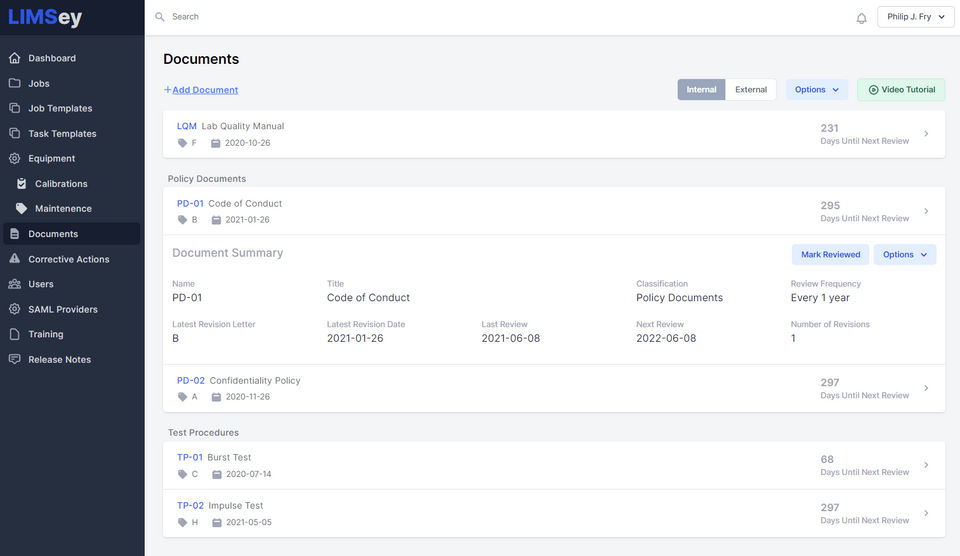Screen dimensions: 960x556
Task: Click the Add Document link
Action: click(x=204, y=90)
